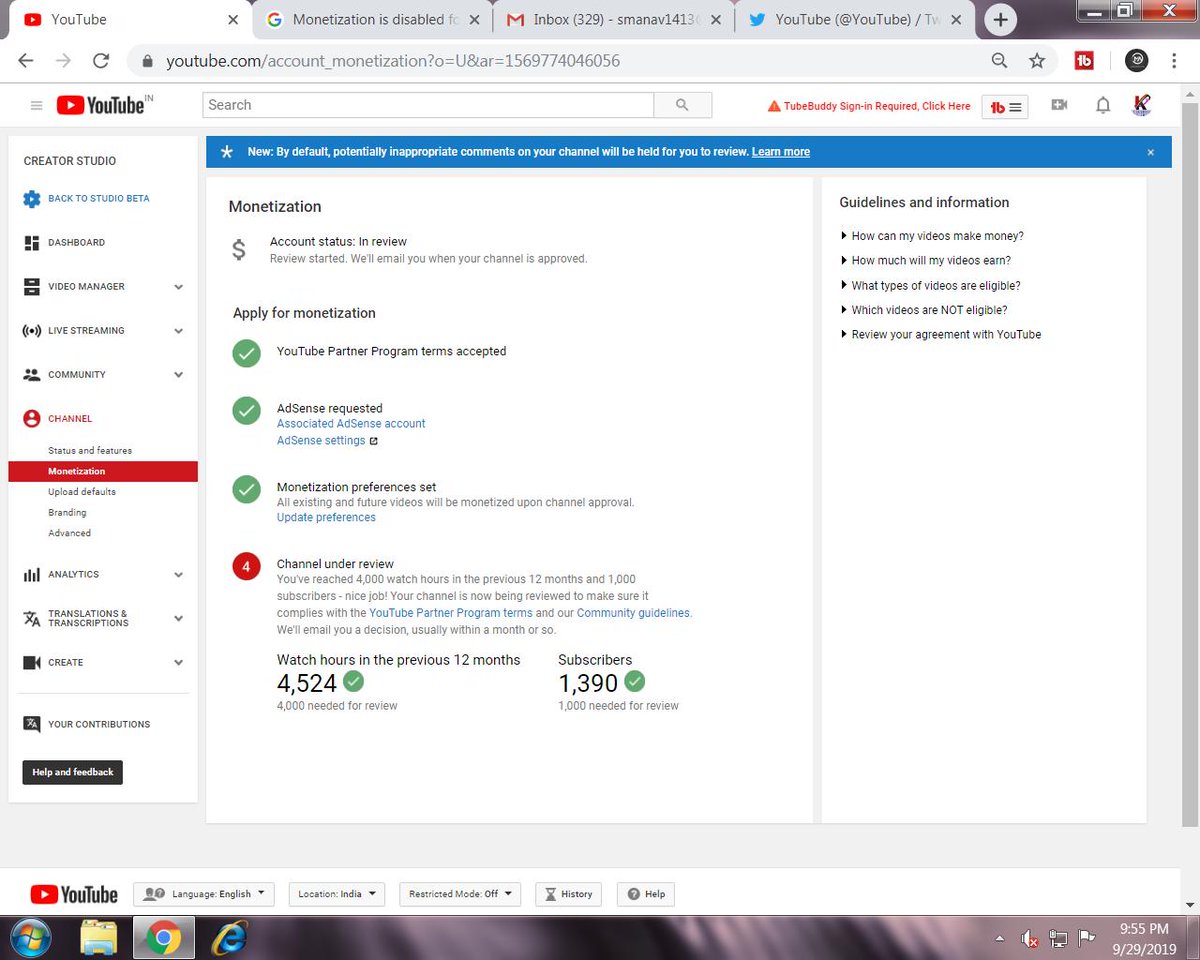1200x960 pixels.
Task: Open Status and features submenu item
Action: click(90, 451)
